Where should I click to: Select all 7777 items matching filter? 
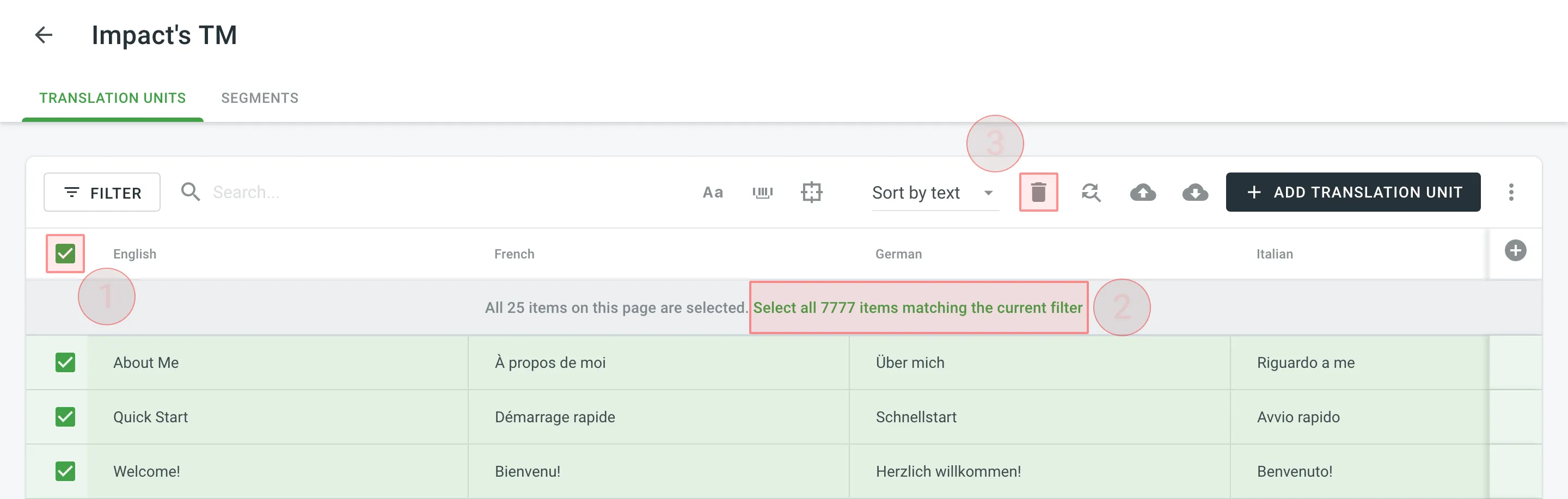tap(918, 307)
